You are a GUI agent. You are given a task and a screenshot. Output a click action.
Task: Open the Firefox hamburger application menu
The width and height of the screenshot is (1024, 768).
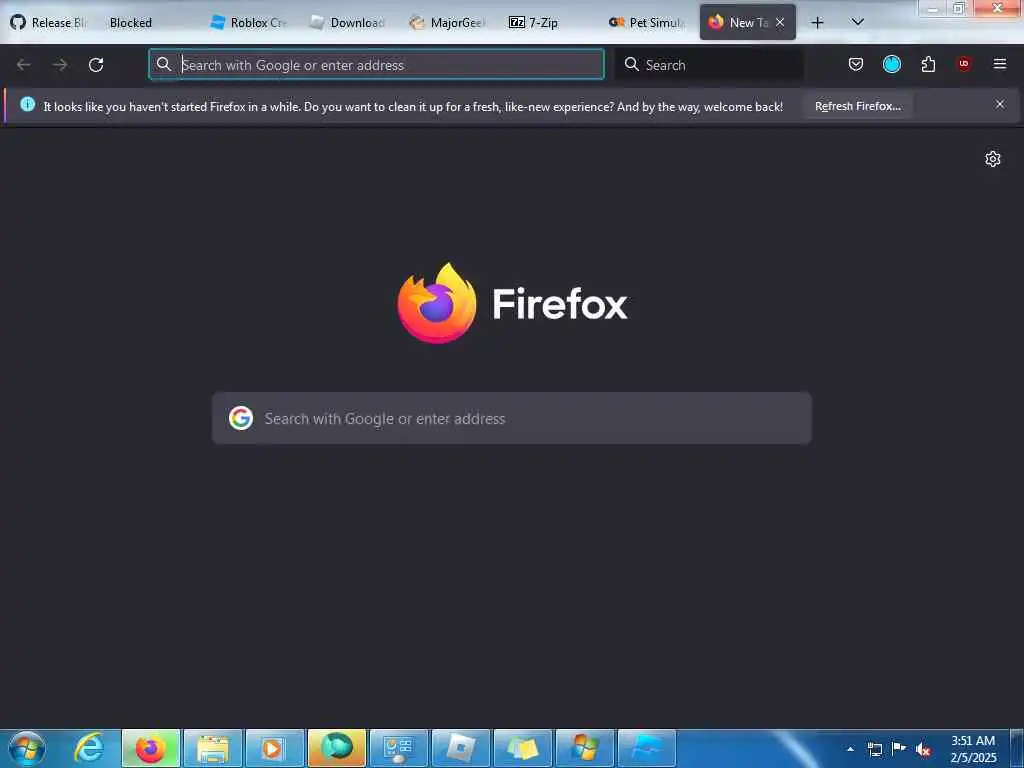point(1000,64)
